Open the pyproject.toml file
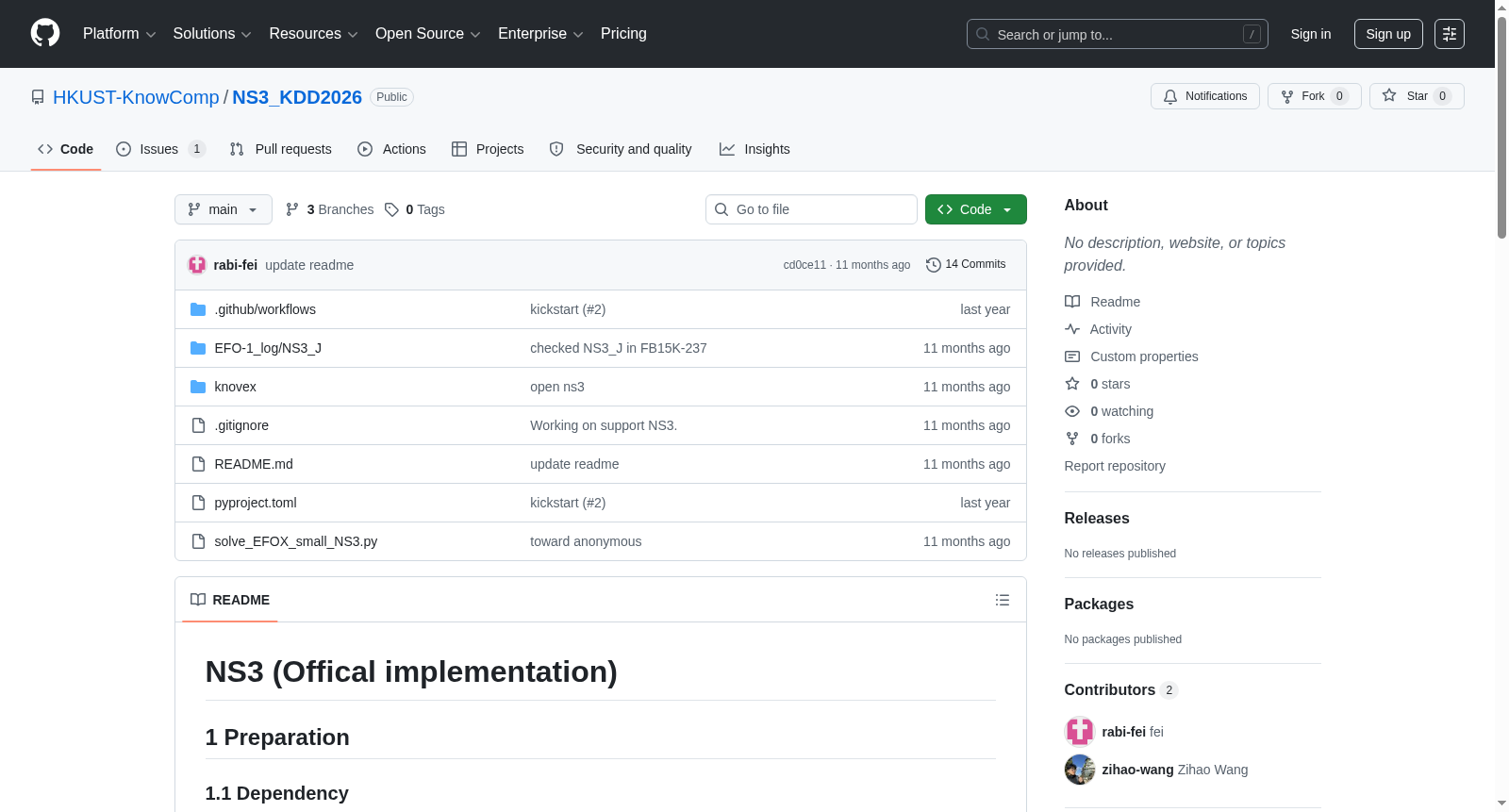 [256, 503]
